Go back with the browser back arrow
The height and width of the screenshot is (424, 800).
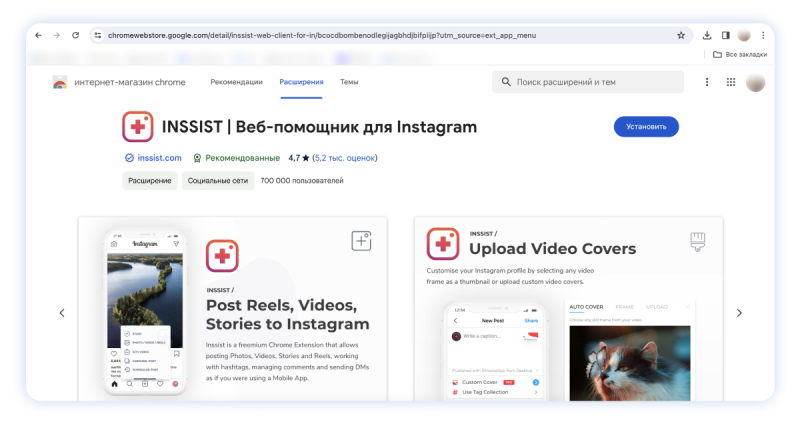coord(38,35)
